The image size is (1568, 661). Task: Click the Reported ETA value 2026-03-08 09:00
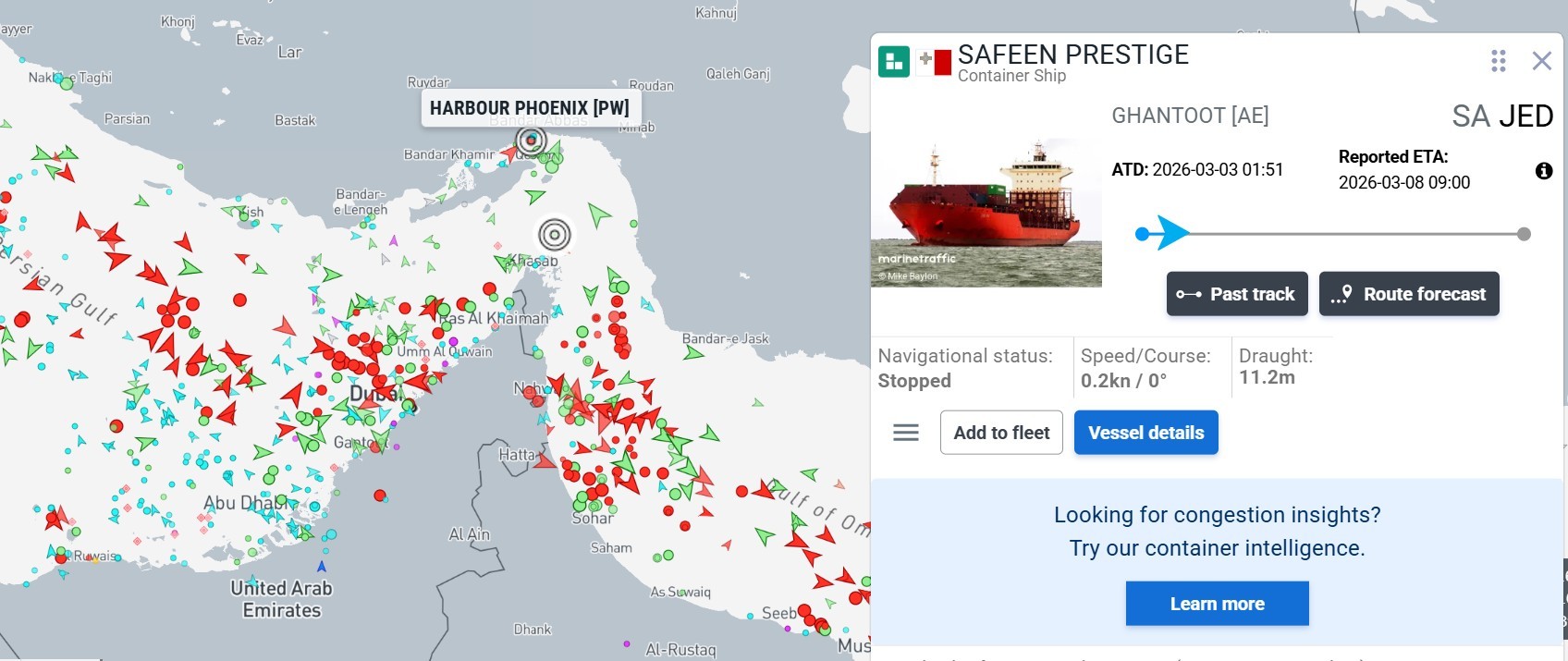point(1404,182)
